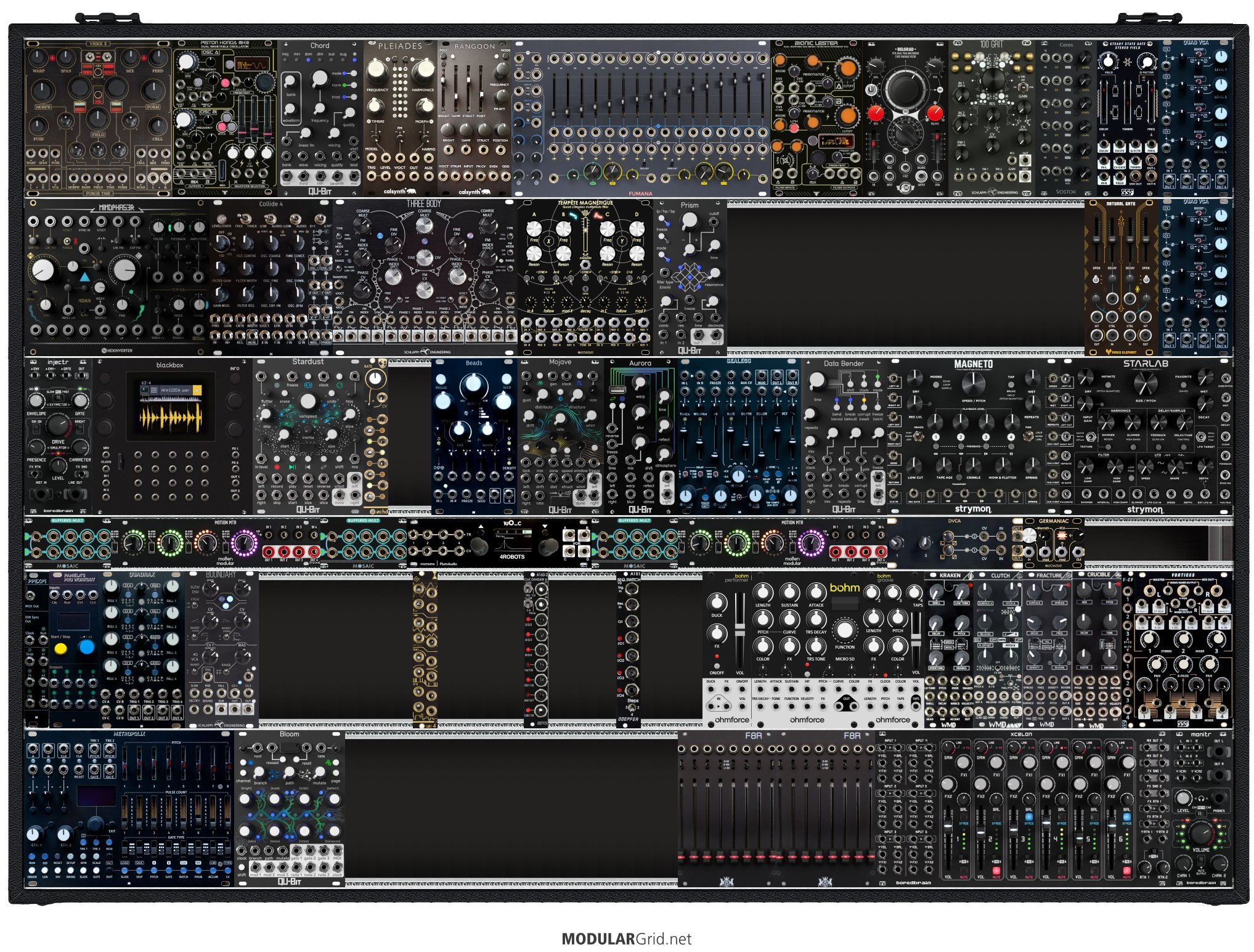Viewport: 1254px width, 952px height.
Task: Select the RANGOON module
Action: pyautogui.click(x=474, y=118)
